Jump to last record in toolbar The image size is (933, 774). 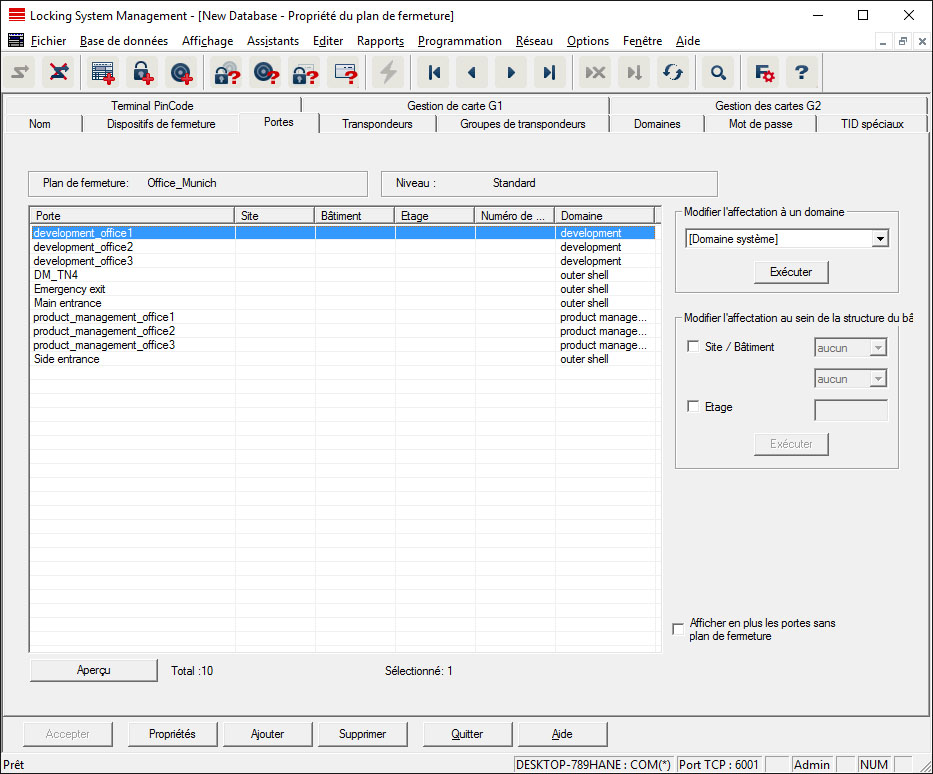[x=549, y=72]
